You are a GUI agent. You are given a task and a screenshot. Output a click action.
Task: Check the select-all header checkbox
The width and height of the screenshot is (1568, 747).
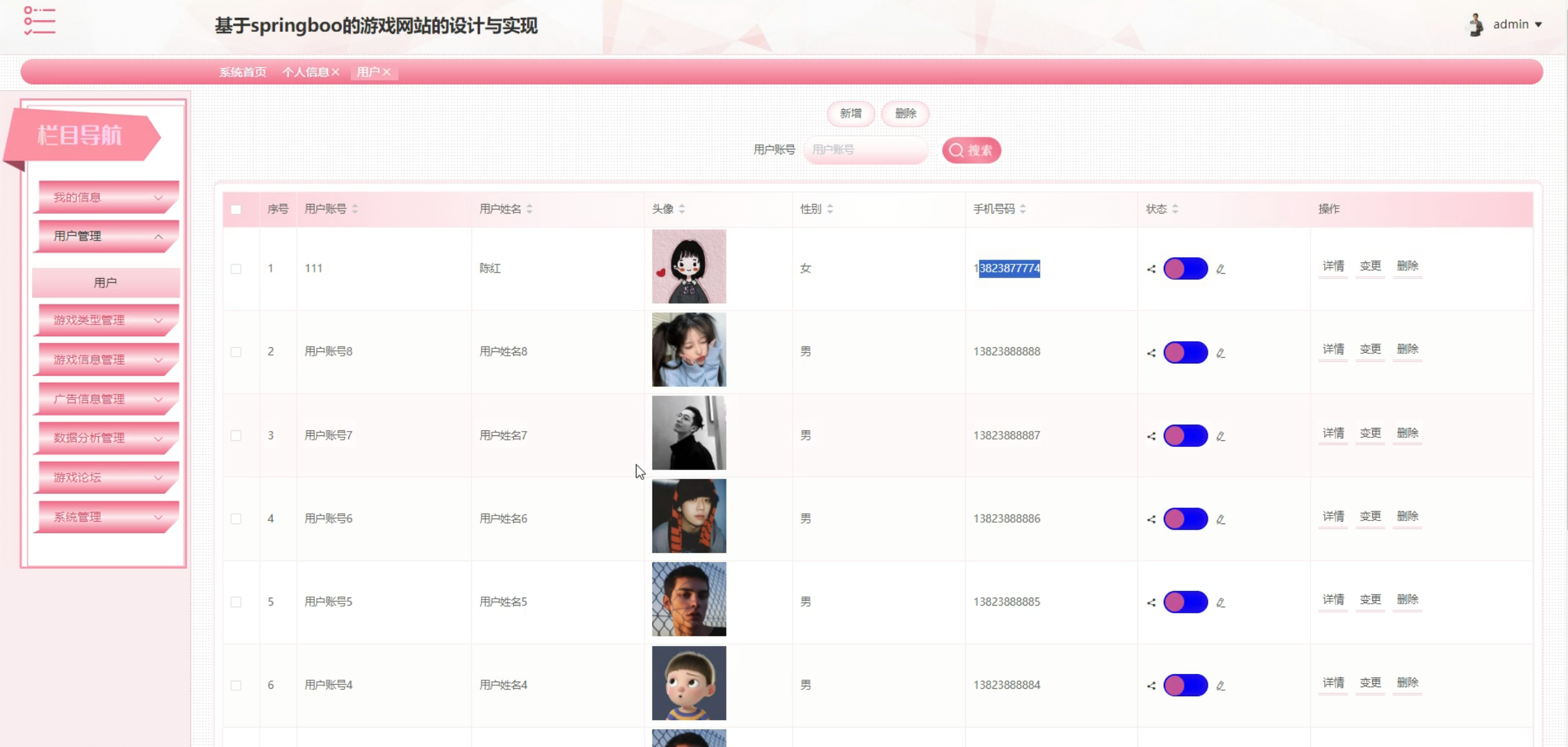coord(236,209)
